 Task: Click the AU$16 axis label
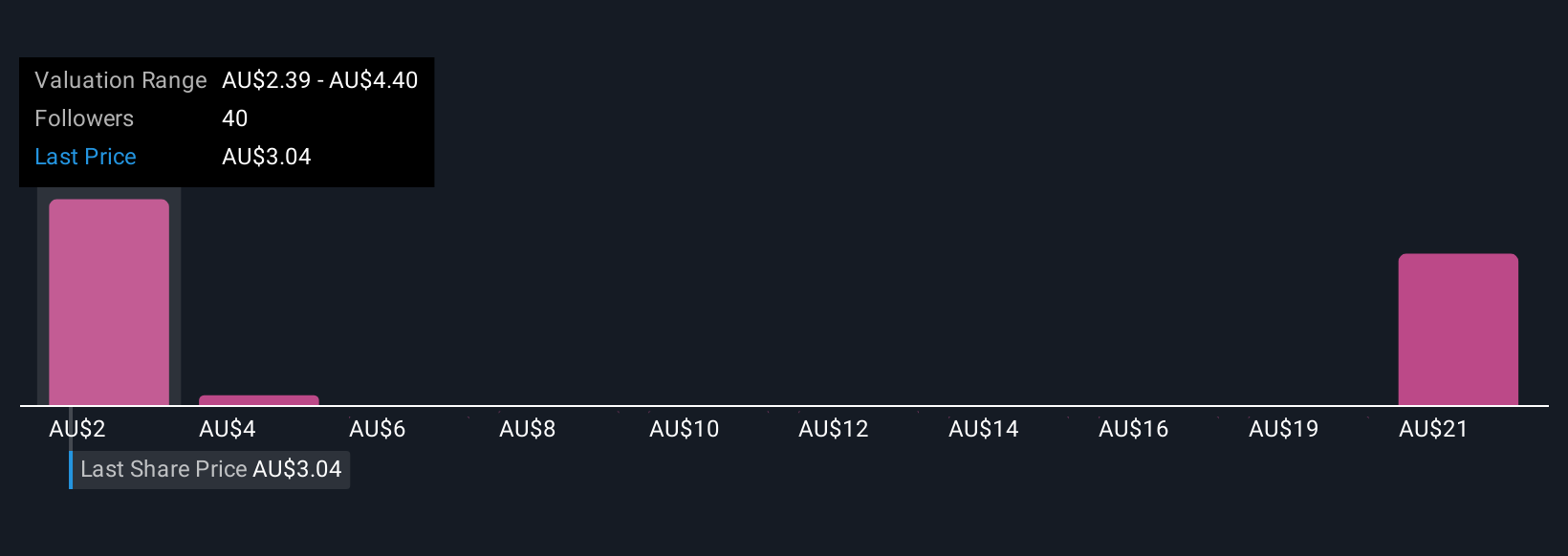pos(1134,429)
